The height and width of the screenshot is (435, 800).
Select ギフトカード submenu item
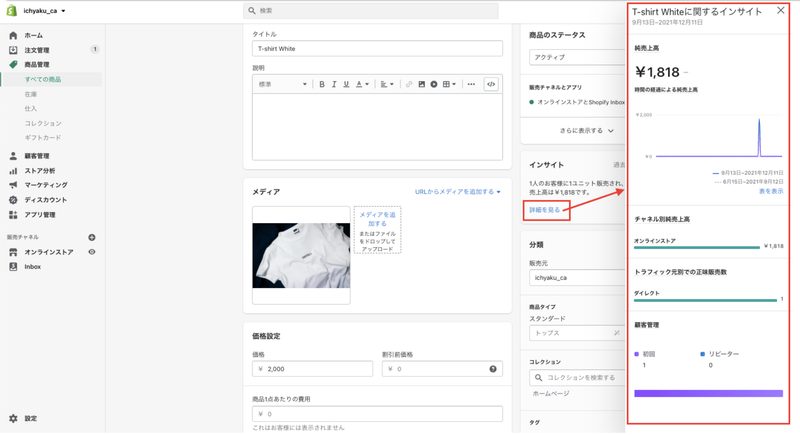pos(43,138)
